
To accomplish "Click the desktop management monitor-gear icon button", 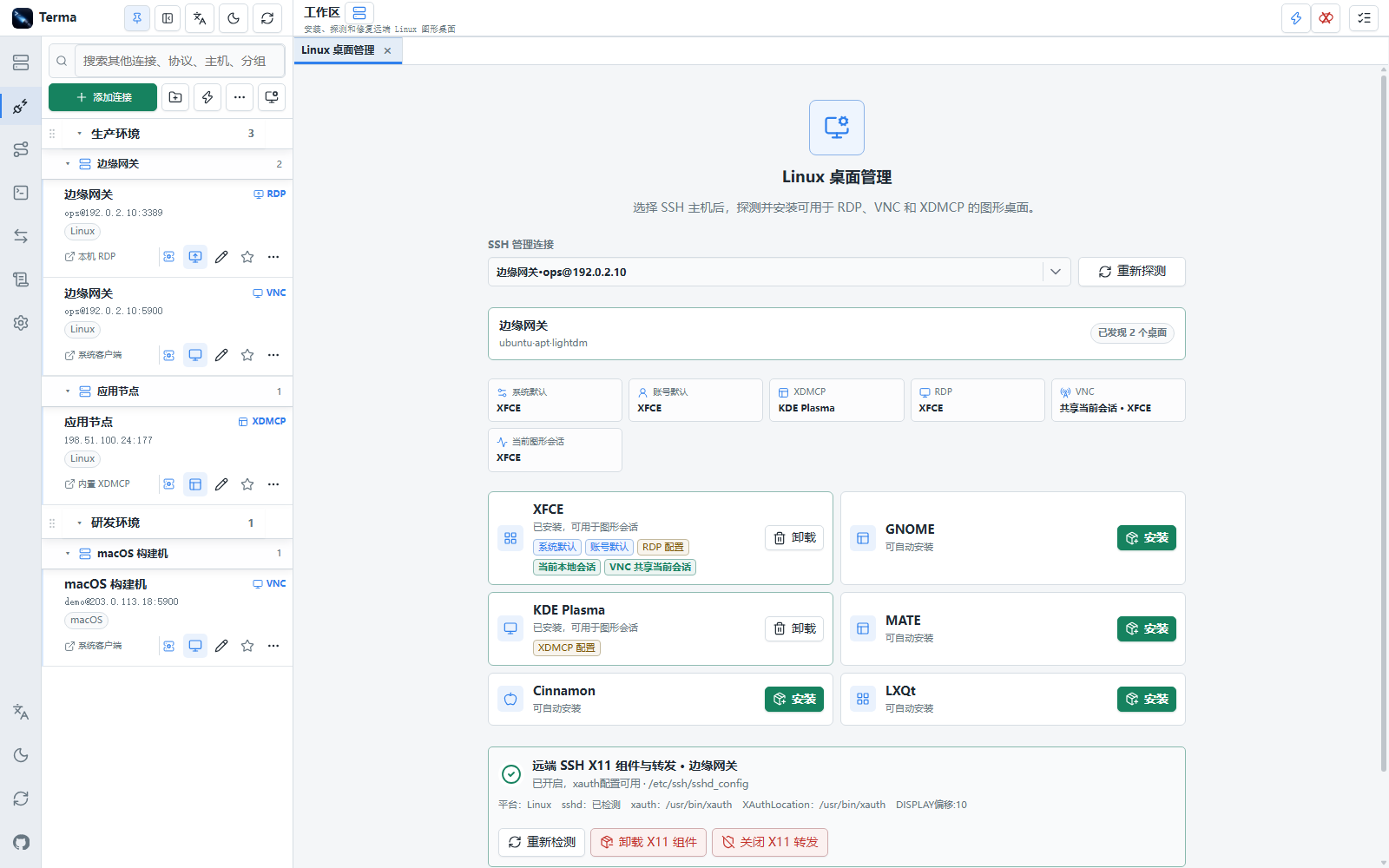I will (x=272, y=97).
